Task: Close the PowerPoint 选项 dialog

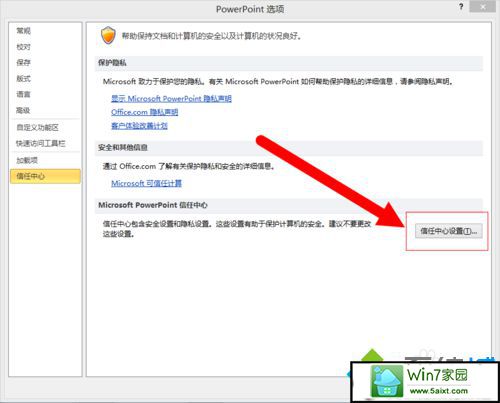Action: 482,7
